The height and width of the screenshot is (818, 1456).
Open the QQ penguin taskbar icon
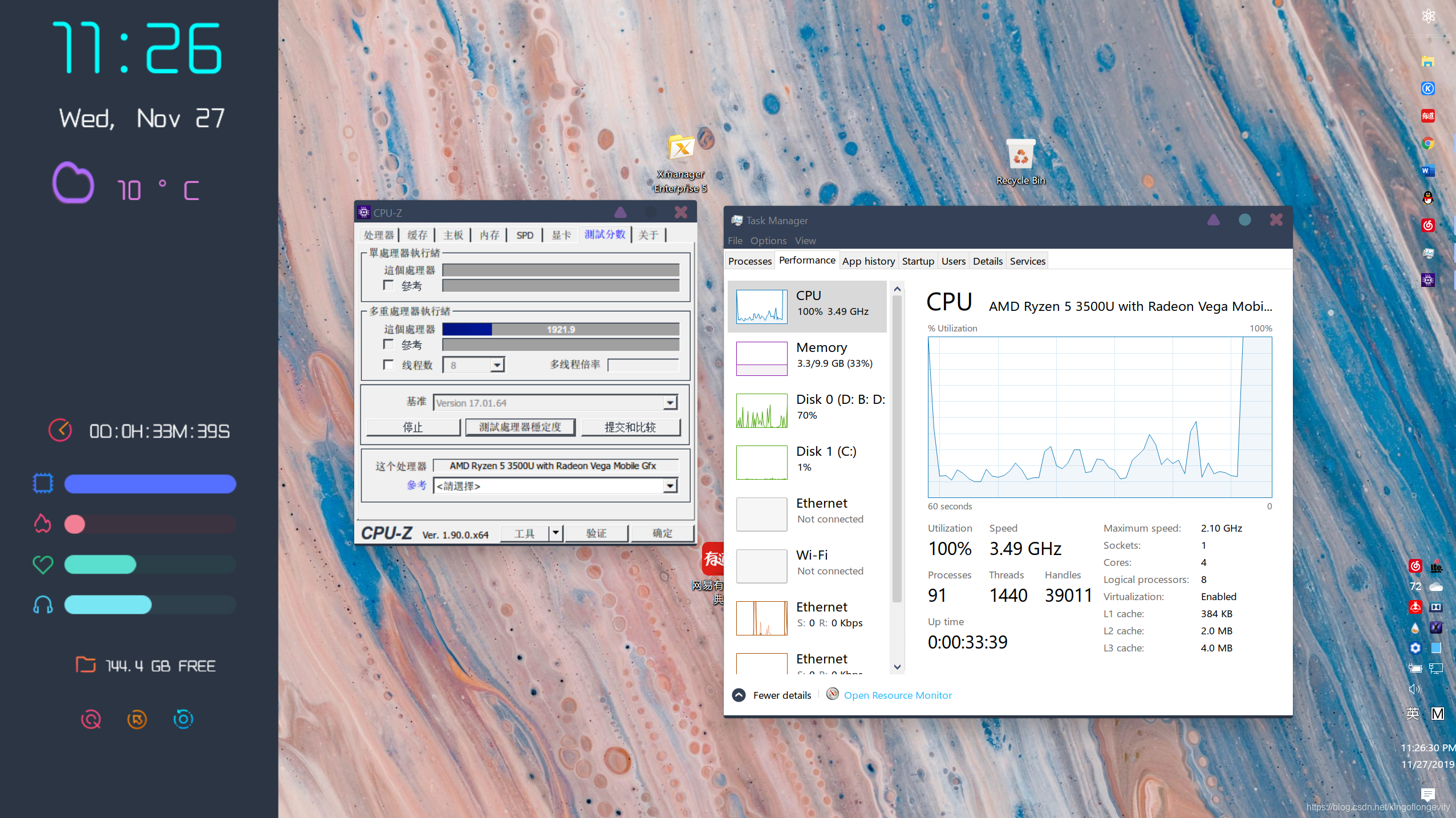click(1427, 198)
